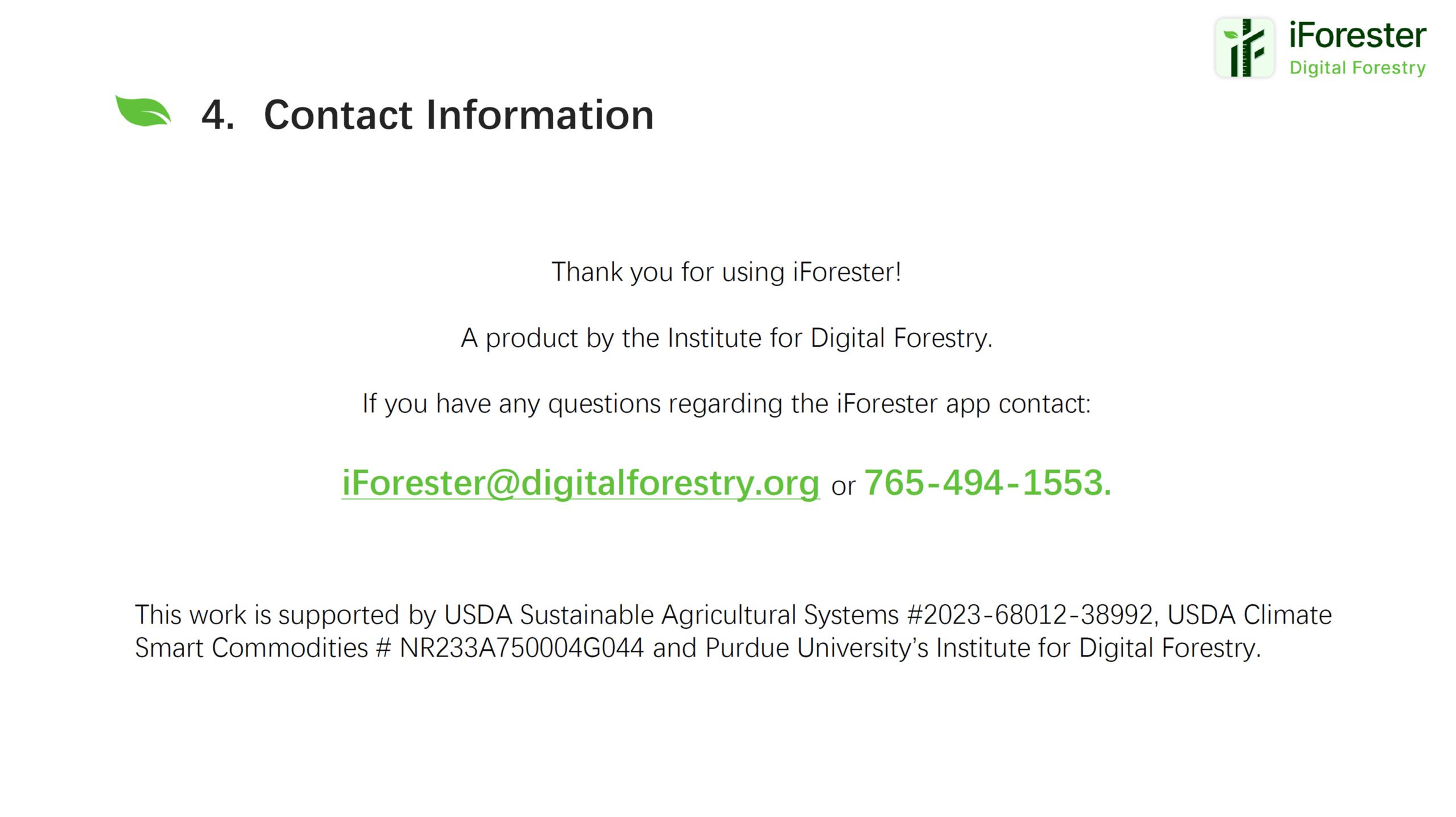Image resolution: width=1456 pixels, height=817 pixels.
Task: Click the If you have any questions line
Action: (726, 404)
